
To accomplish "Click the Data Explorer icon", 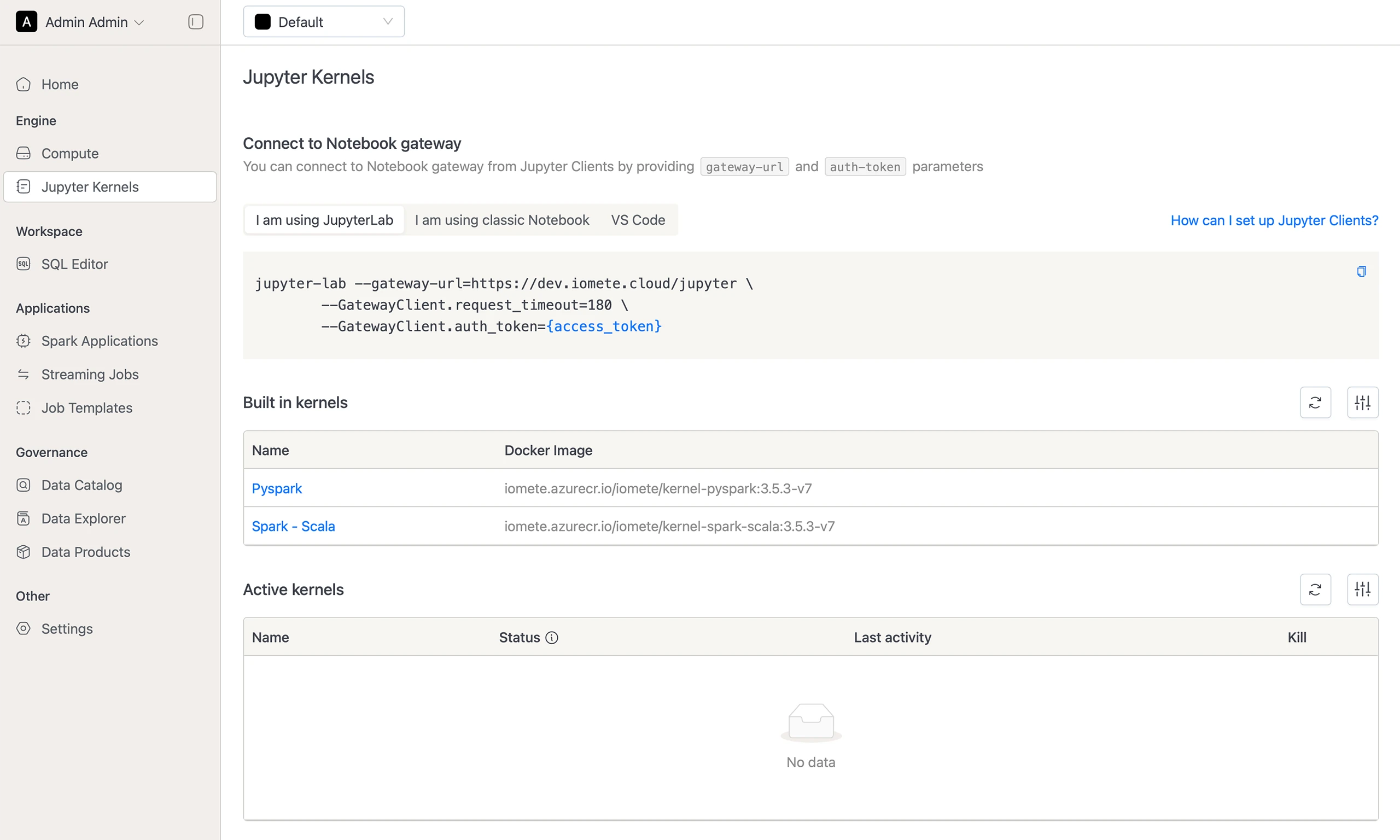I will [23, 518].
